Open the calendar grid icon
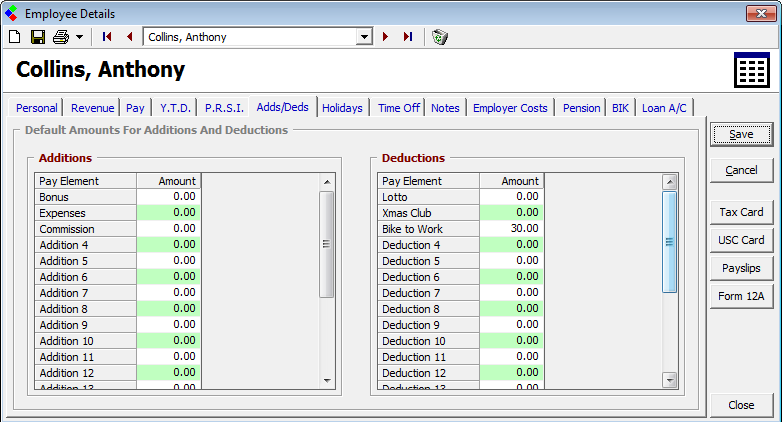The image size is (783, 422). 751,71
